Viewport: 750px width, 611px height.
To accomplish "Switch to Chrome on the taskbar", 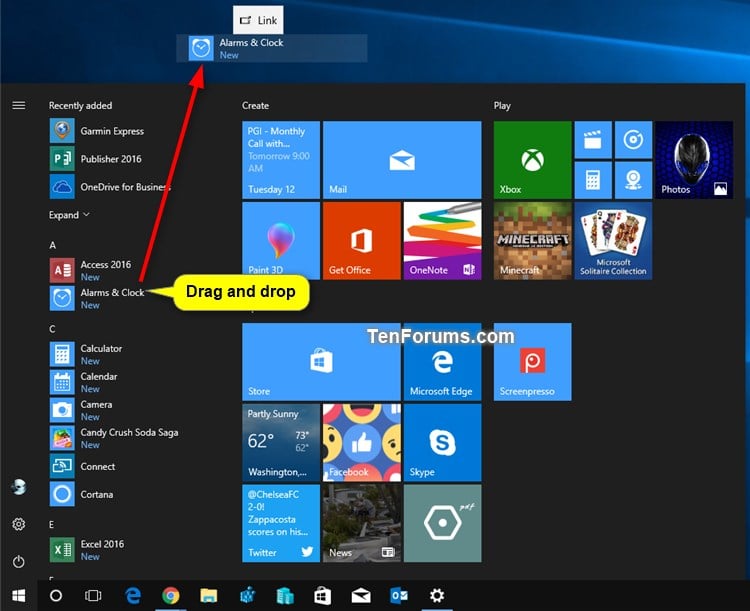I will pyautogui.click(x=171, y=595).
